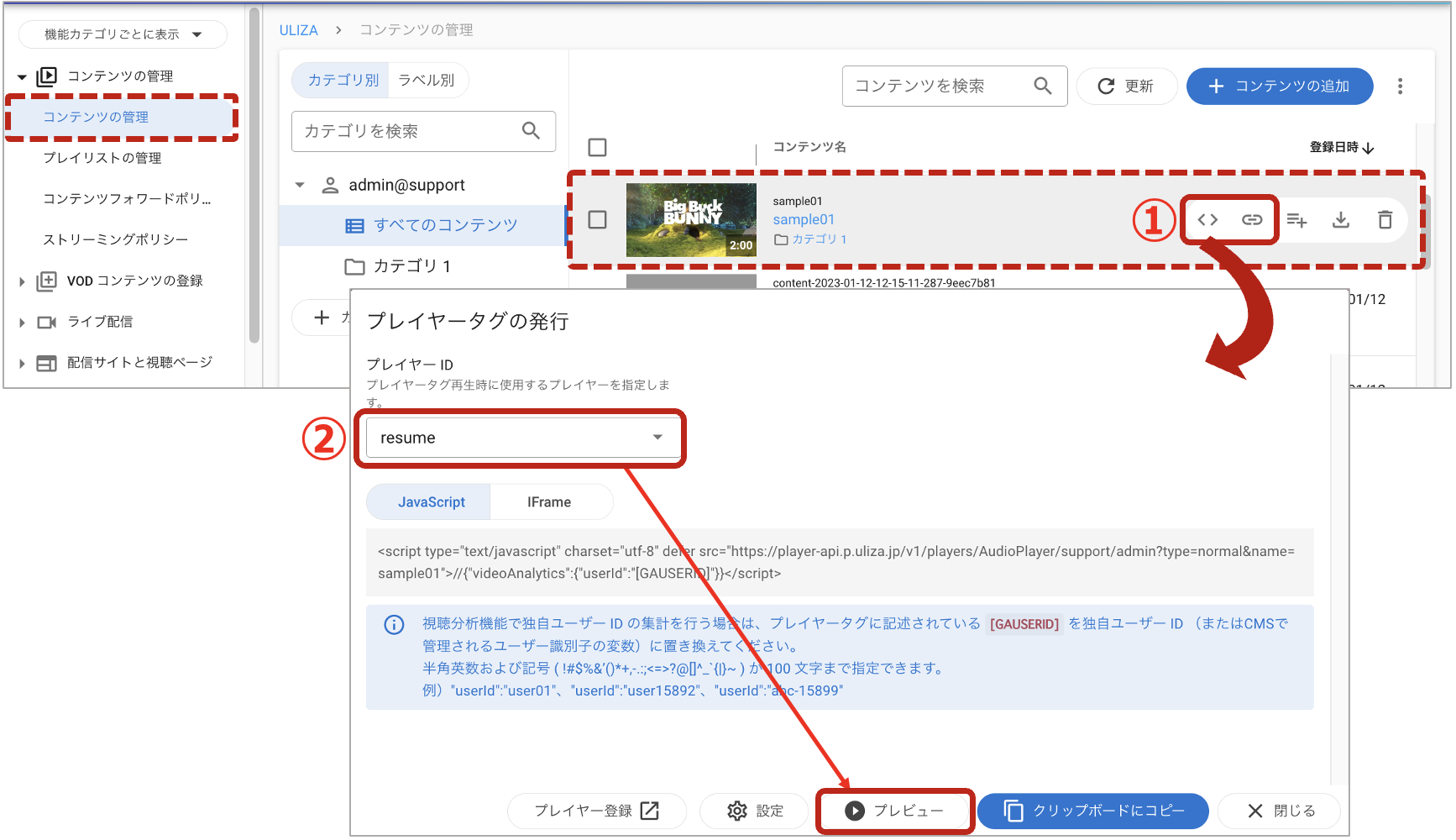This screenshot has width=1456, height=840.
Task: Click クリップボードにコピー button
Action: pos(1093,811)
